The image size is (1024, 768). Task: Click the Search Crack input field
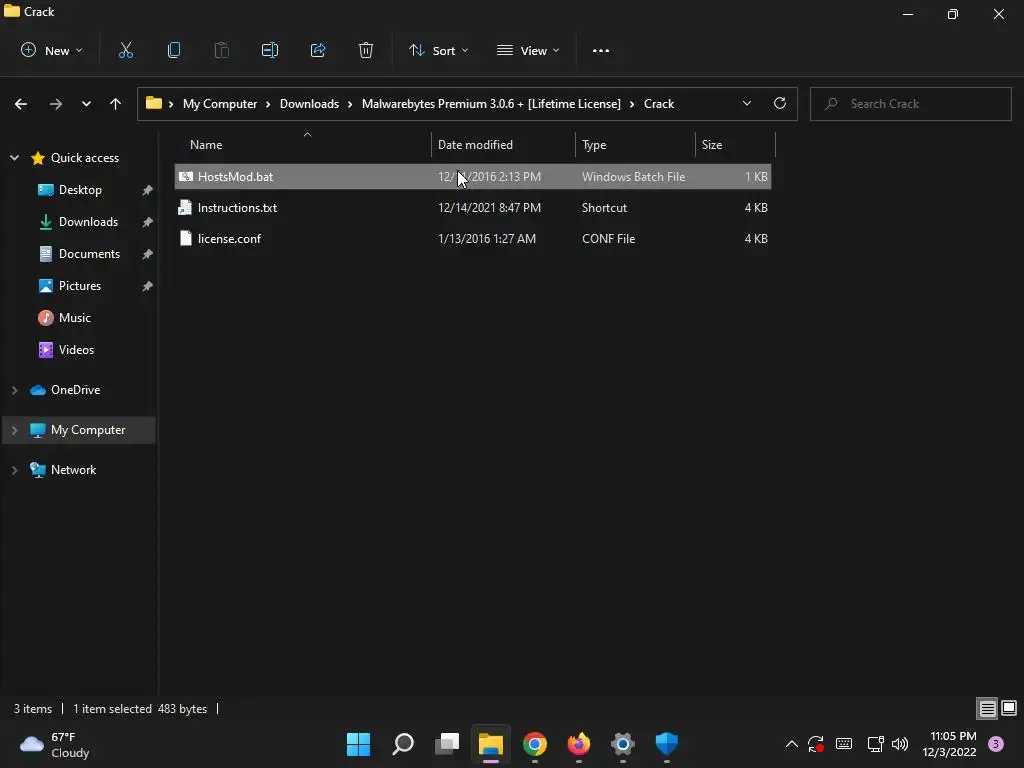(x=910, y=104)
